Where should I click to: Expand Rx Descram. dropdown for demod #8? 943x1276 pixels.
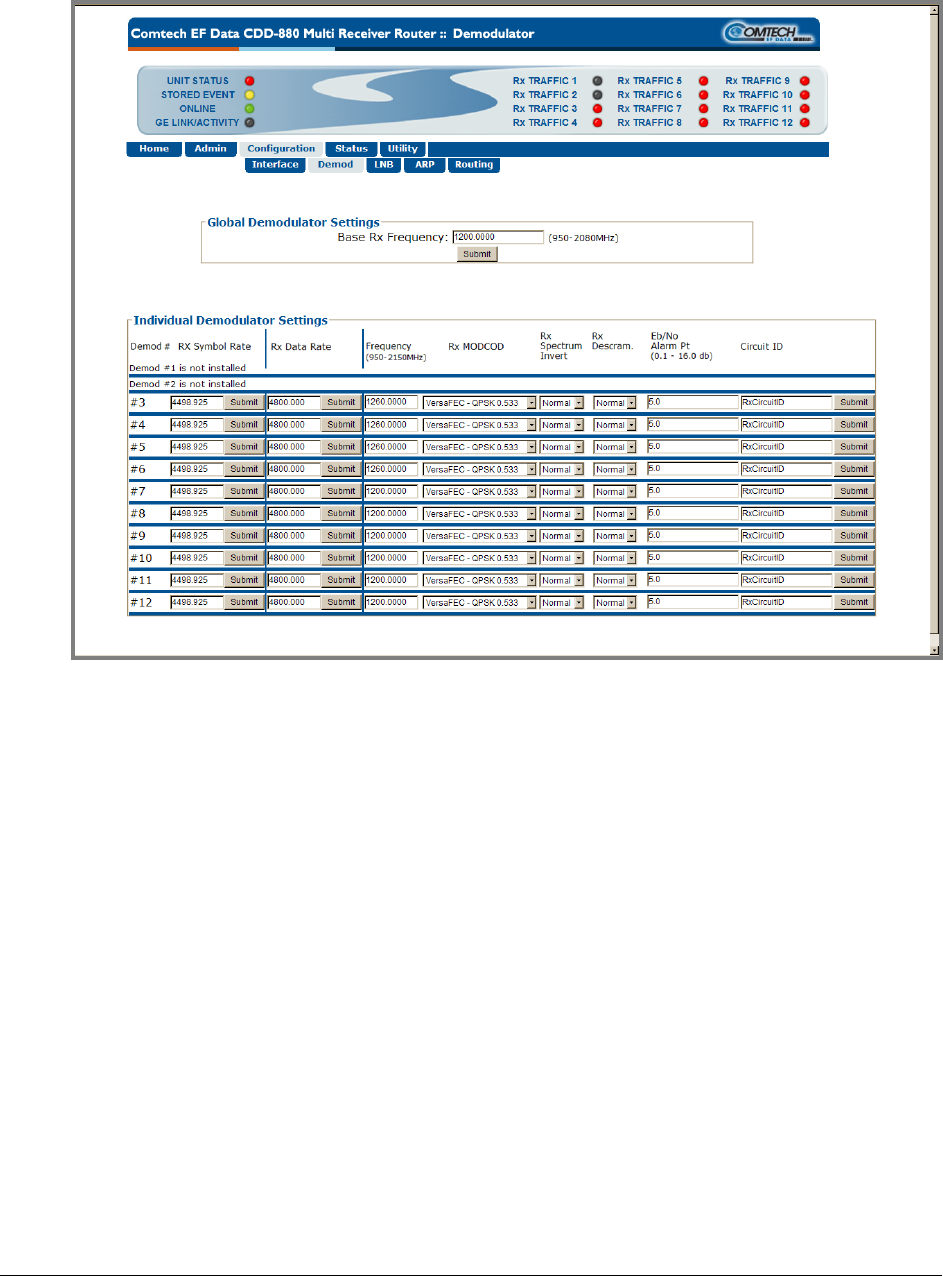[x=615, y=514]
